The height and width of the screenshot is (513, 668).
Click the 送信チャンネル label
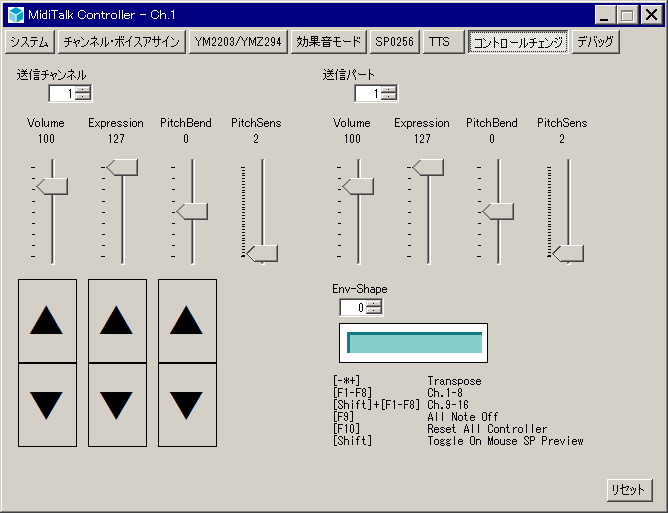tap(52, 75)
